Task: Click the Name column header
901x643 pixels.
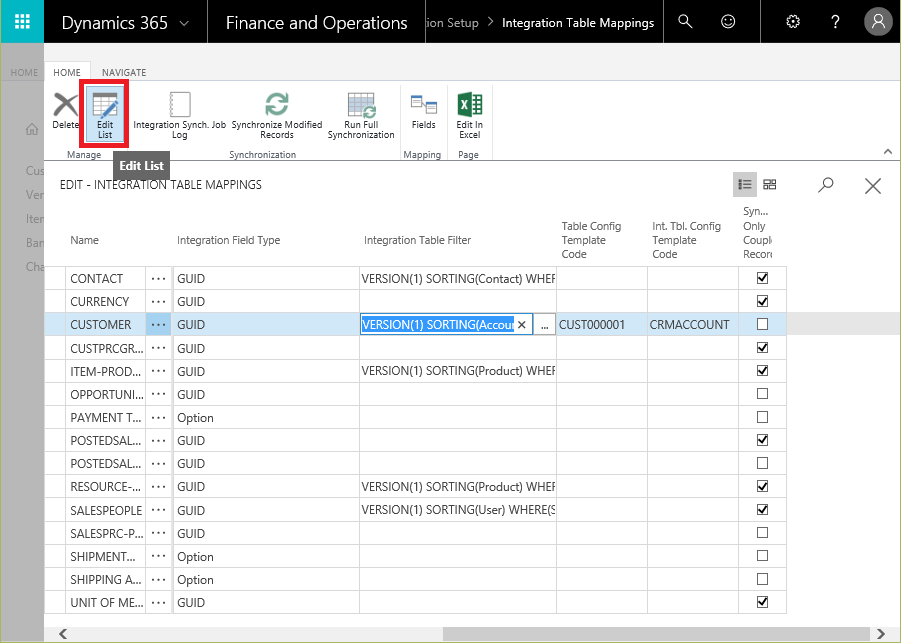Action: [84, 240]
